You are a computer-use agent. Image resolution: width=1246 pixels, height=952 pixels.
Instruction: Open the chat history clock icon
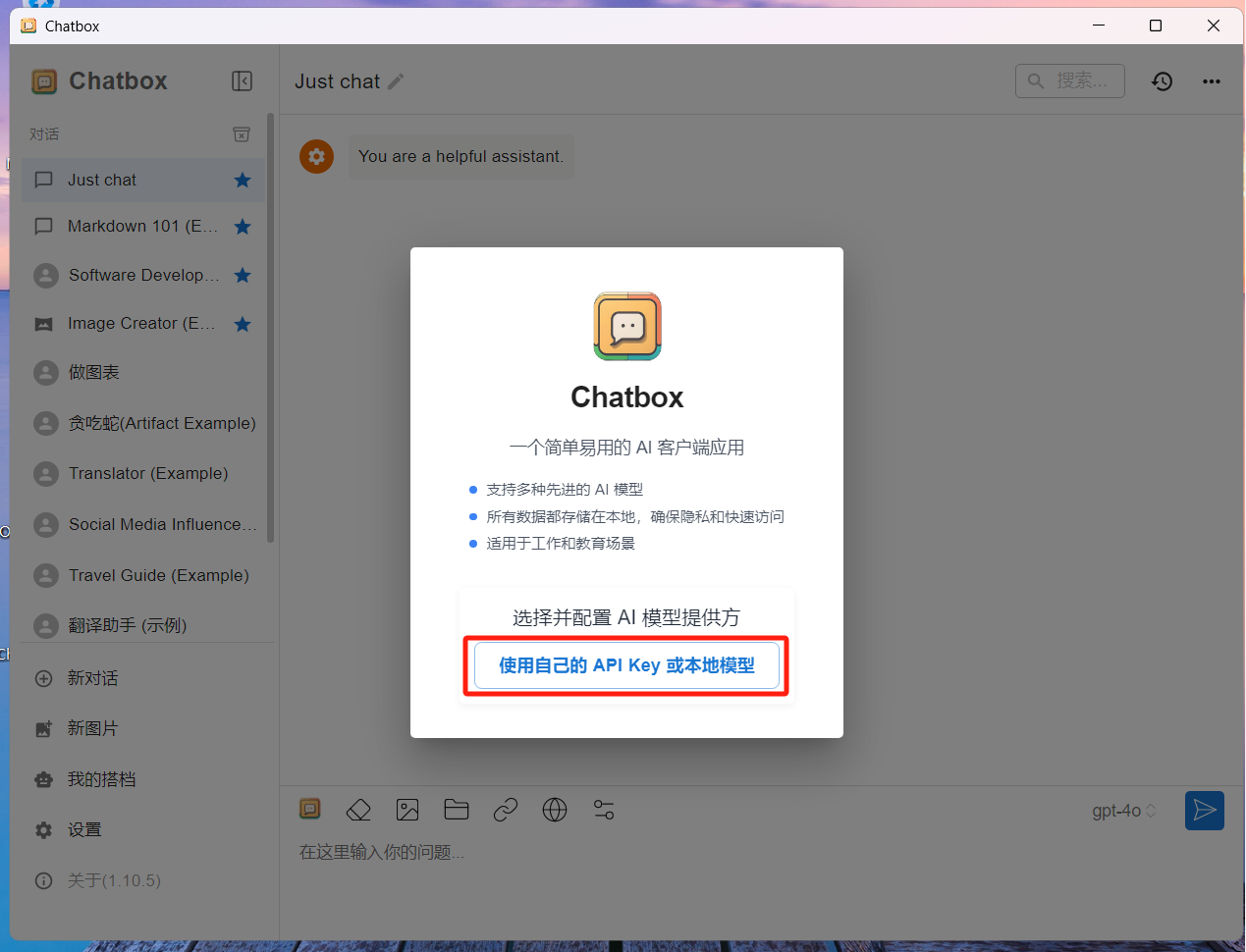pyautogui.click(x=1162, y=81)
